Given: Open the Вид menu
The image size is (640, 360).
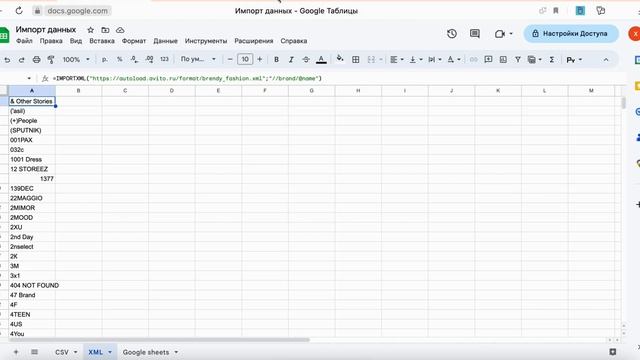Looking at the screenshot, I should pos(76,41).
